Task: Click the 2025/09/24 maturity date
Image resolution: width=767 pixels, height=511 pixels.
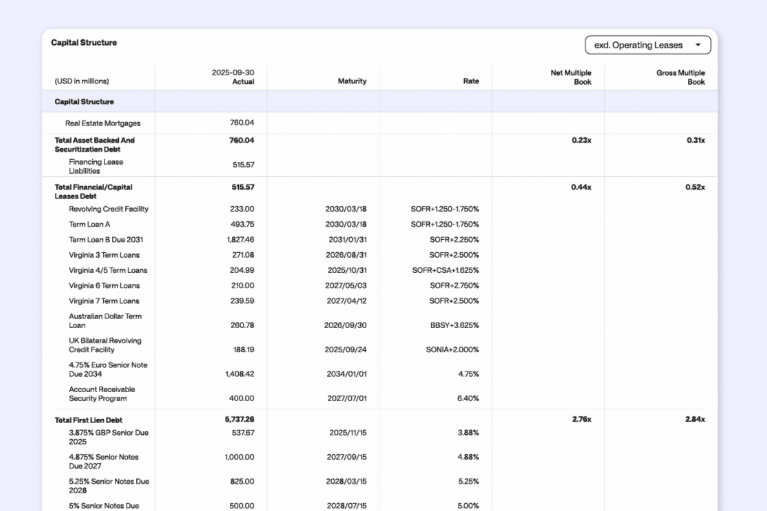Action: pyautogui.click(x=345, y=350)
